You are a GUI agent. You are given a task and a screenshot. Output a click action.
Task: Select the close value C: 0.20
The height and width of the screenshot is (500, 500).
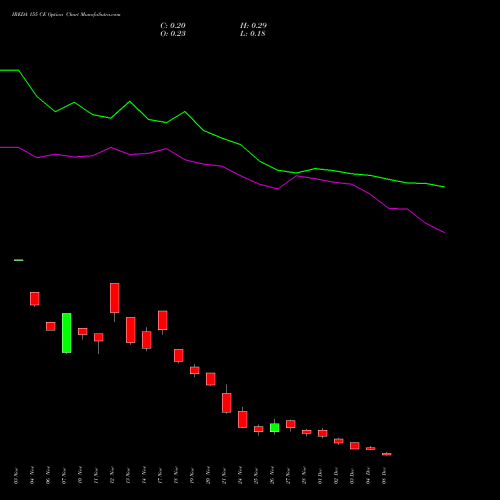coord(173,26)
